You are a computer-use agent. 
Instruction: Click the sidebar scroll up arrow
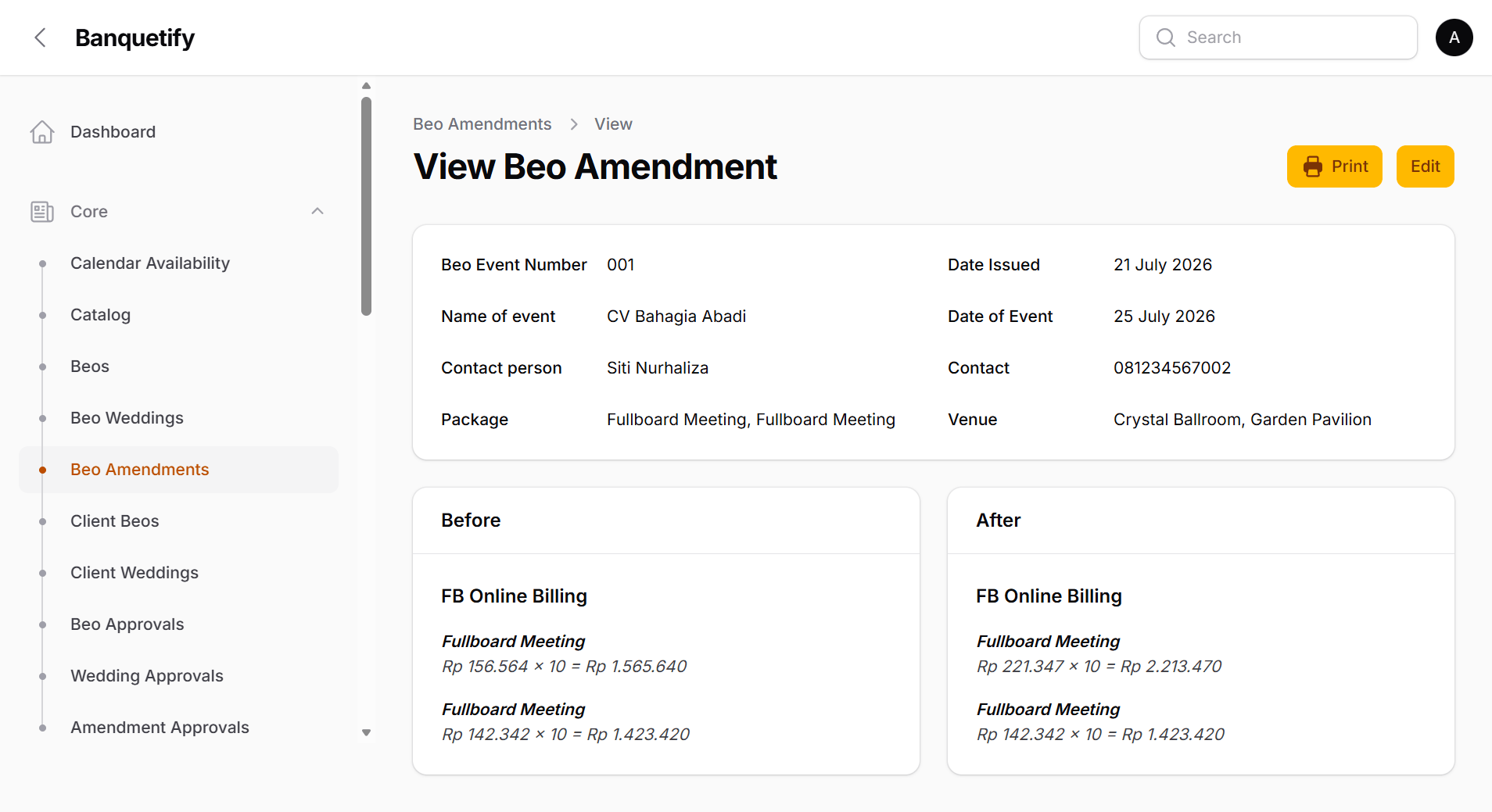click(366, 86)
